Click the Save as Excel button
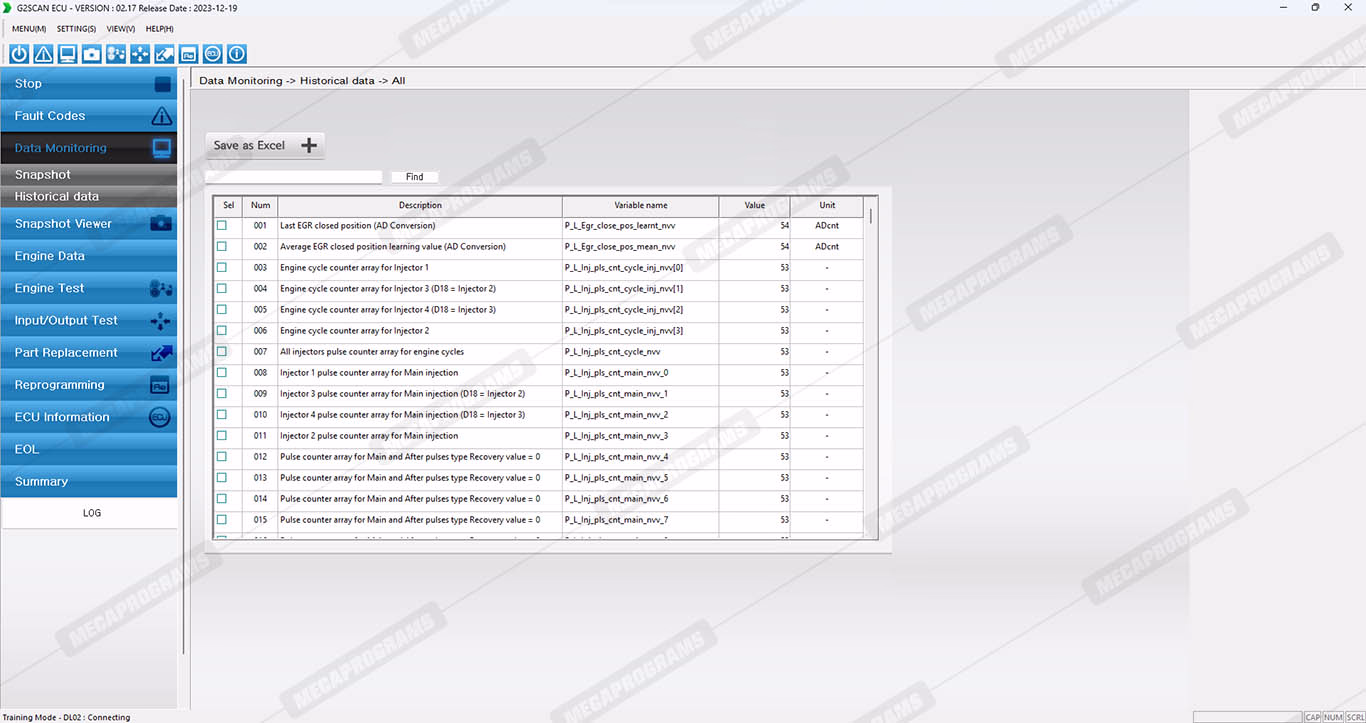1366x723 pixels. [x=265, y=145]
